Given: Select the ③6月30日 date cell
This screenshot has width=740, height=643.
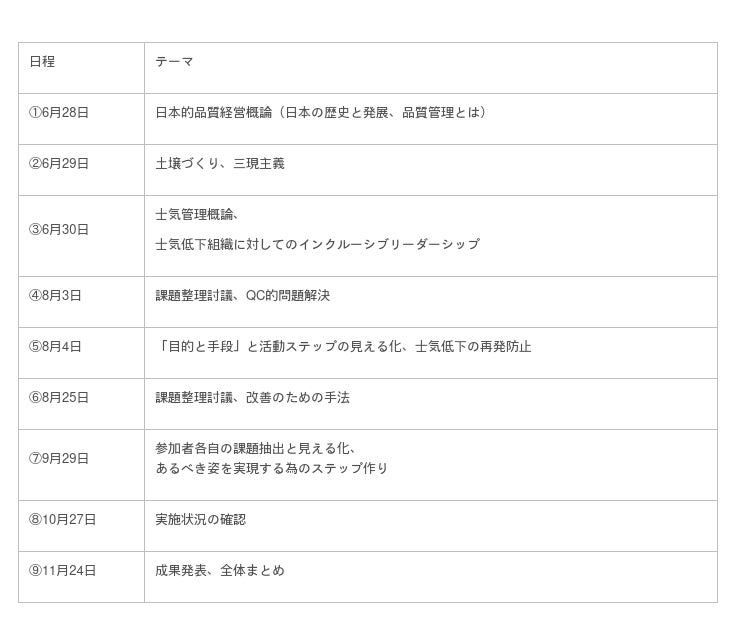Looking at the screenshot, I should tap(58, 230).
